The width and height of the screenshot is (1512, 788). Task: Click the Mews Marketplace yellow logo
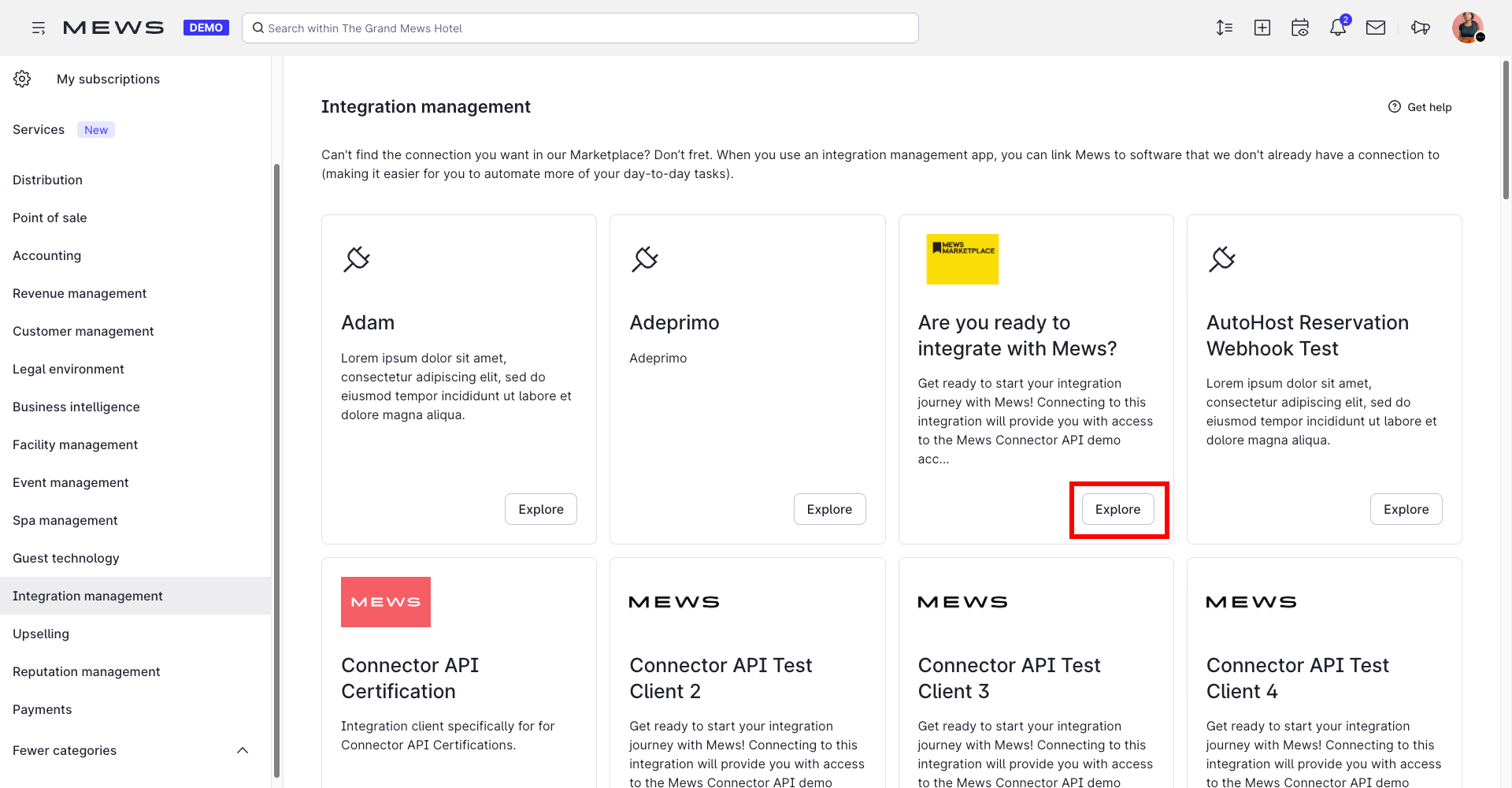(962, 258)
